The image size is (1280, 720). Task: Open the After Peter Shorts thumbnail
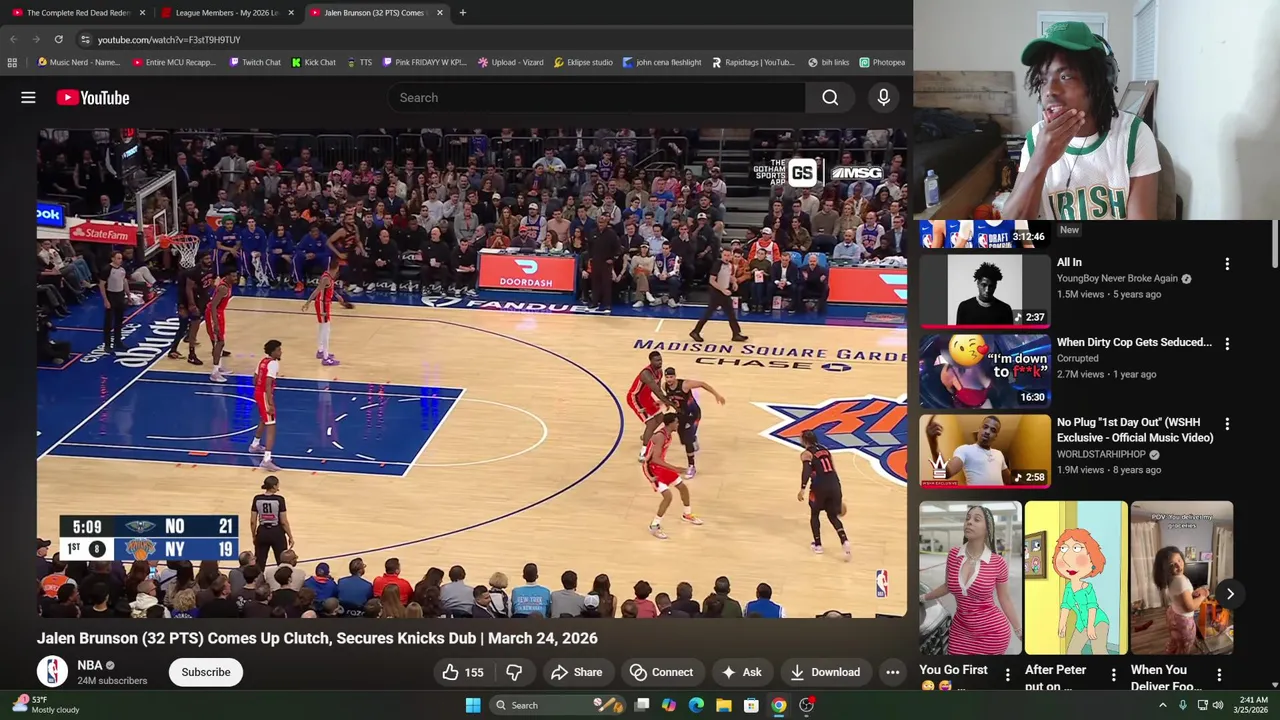1076,578
